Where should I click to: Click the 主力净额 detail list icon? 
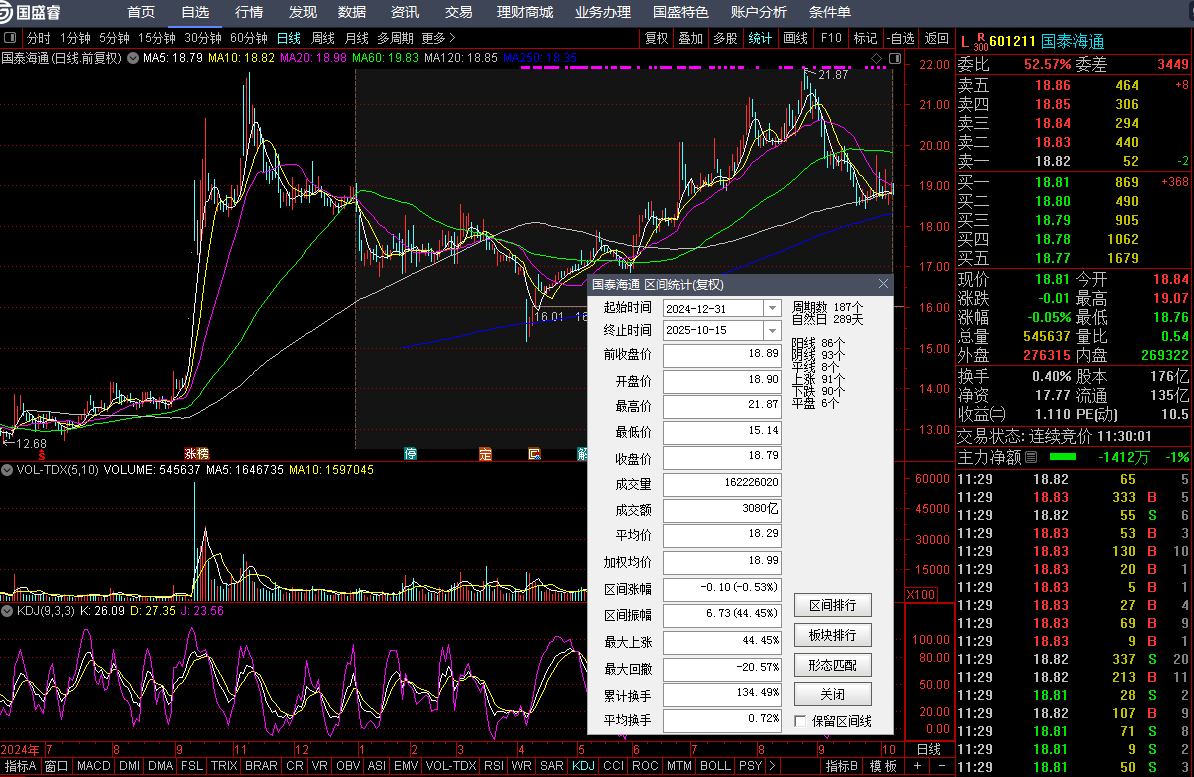(x=1031, y=457)
